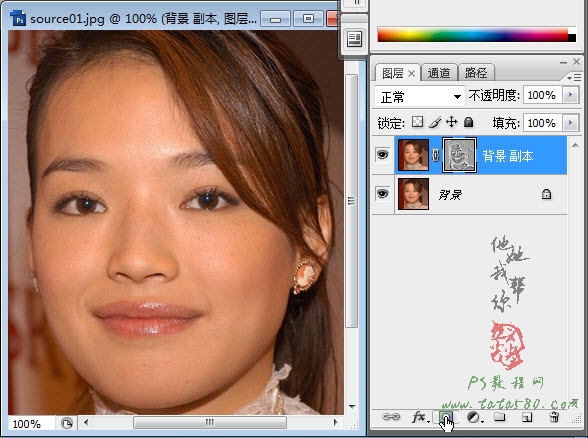This screenshot has height=438, width=588.
Task: Click the Ps document icon in title bar
Action: (x=18, y=18)
